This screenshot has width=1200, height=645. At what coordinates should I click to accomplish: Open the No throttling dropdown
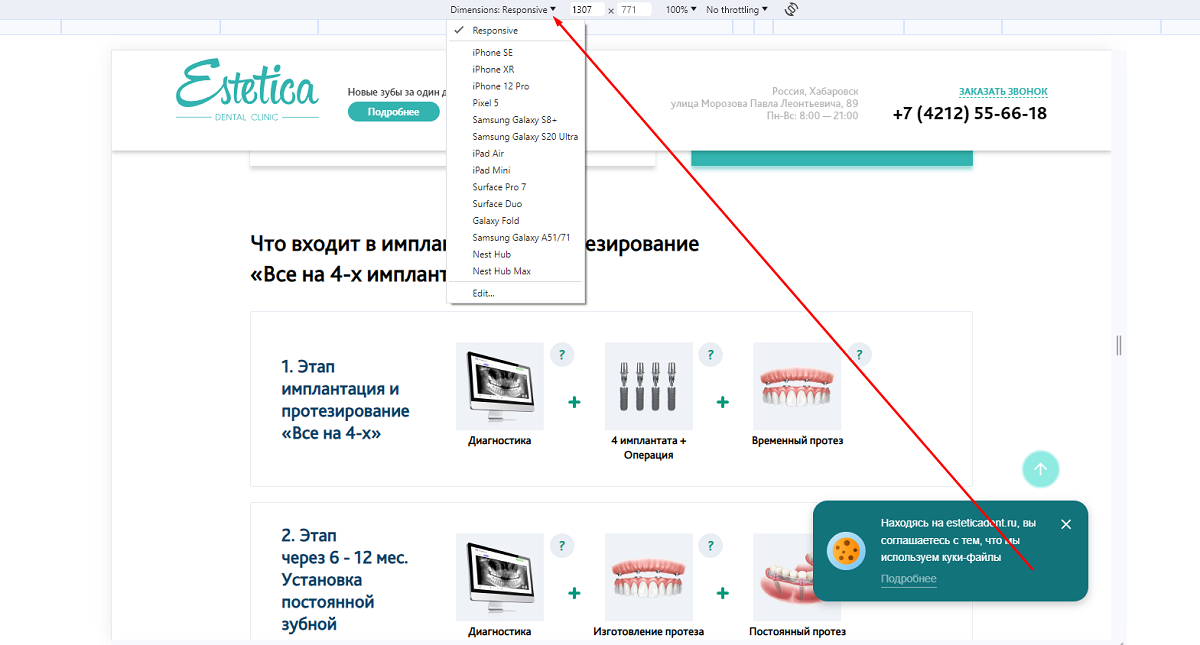click(734, 9)
